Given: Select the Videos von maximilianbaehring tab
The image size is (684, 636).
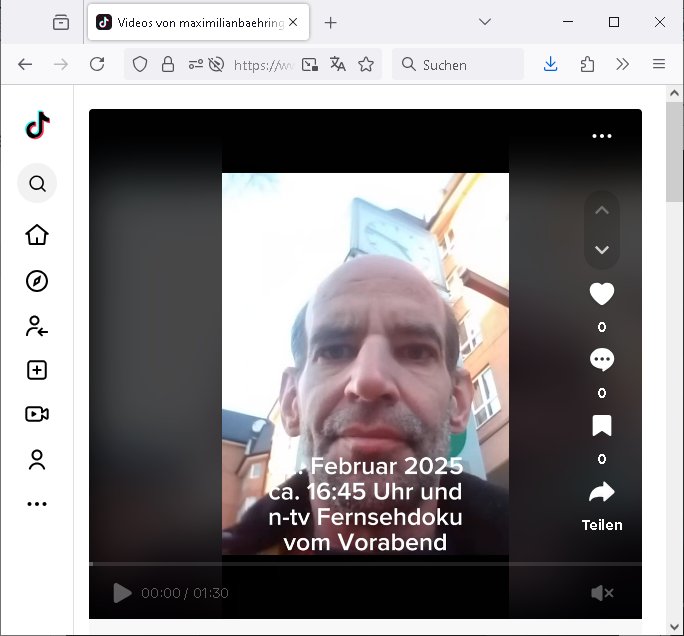Looking at the screenshot, I should (x=190, y=22).
